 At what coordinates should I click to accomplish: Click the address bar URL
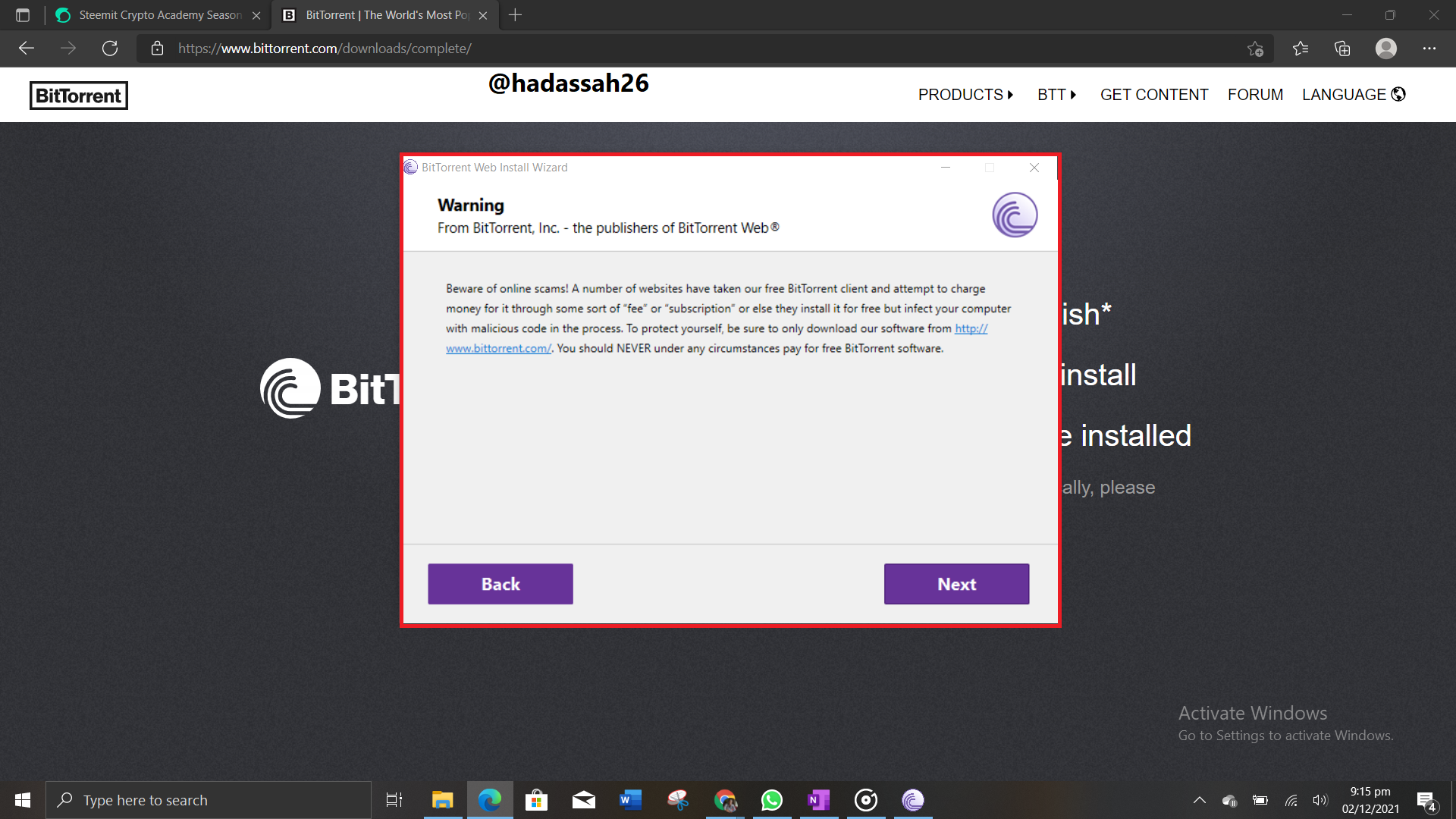(x=325, y=49)
